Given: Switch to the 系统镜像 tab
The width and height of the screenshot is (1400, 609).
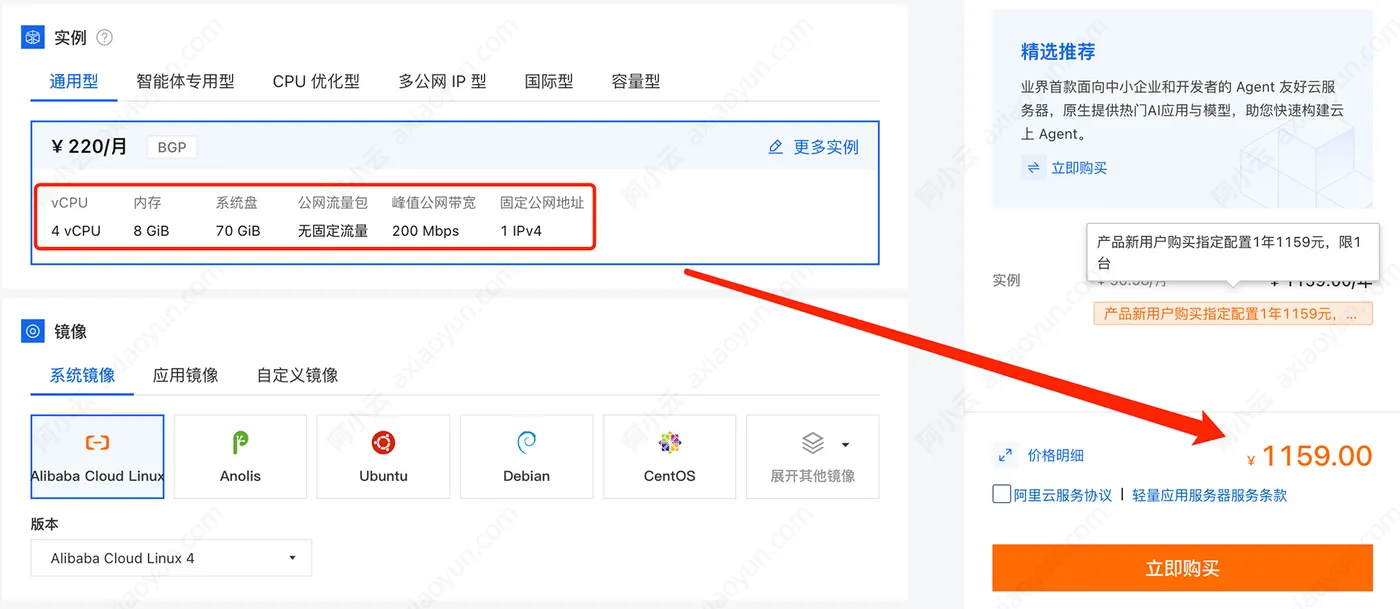Looking at the screenshot, I should [82, 376].
